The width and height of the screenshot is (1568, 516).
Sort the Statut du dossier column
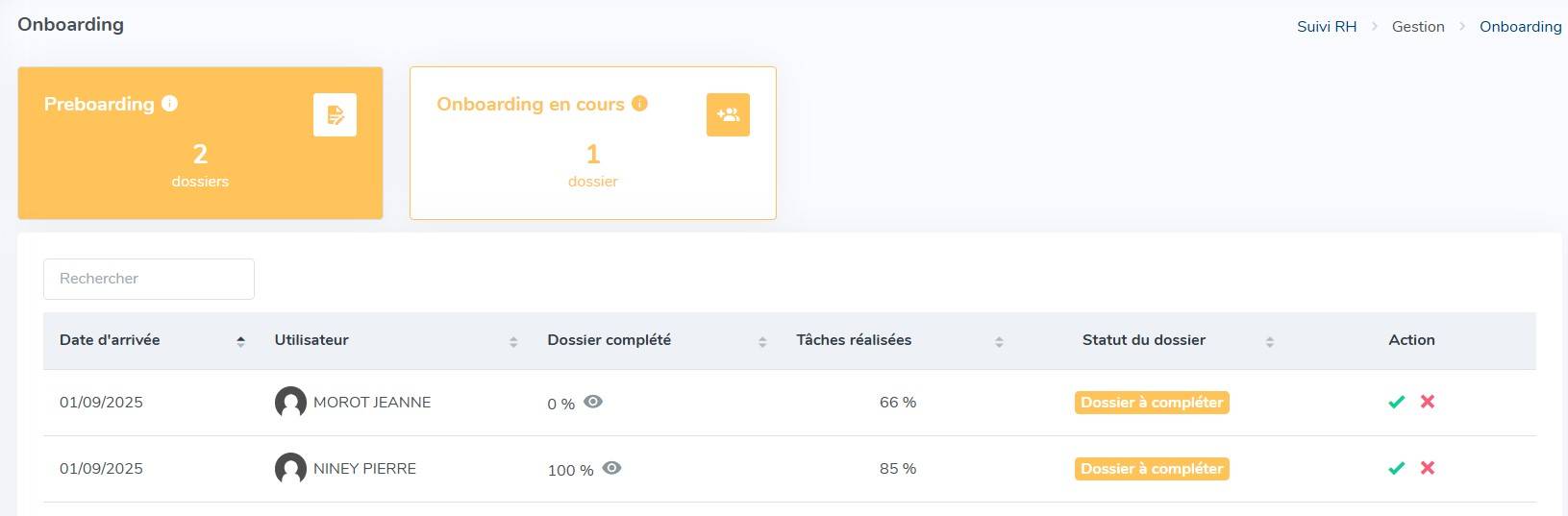coord(1270,341)
